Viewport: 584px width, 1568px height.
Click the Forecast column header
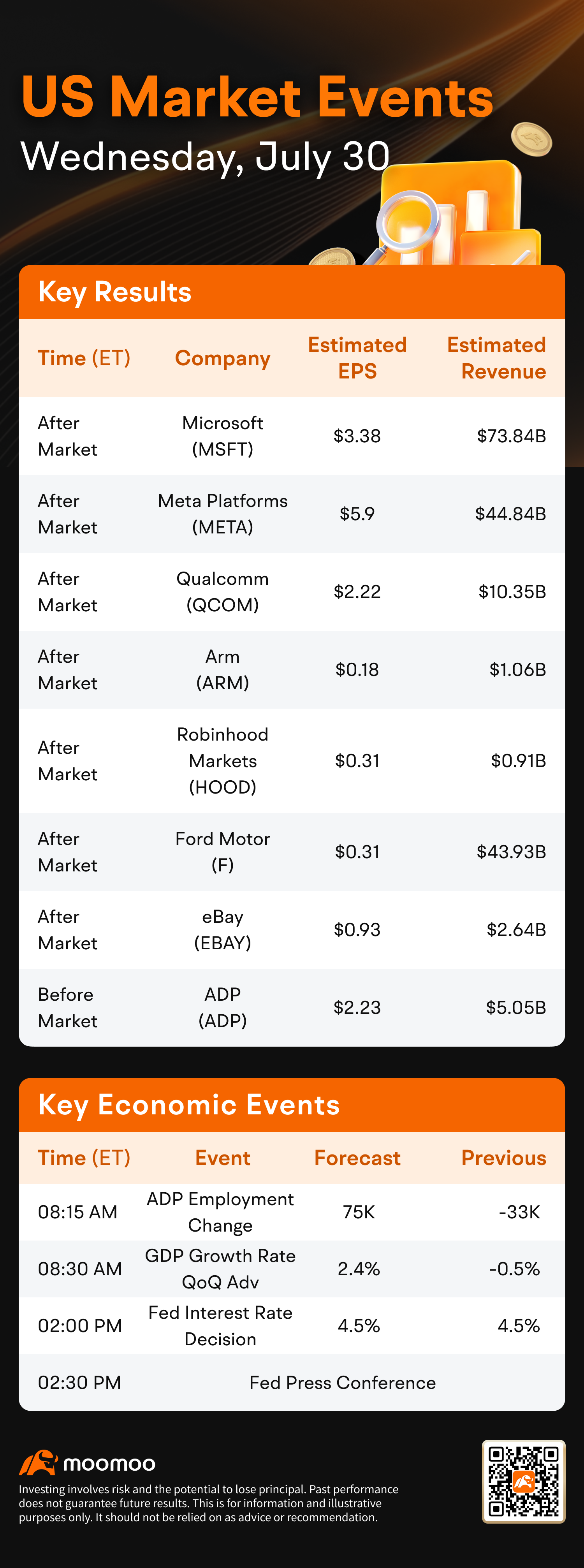(x=357, y=1158)
